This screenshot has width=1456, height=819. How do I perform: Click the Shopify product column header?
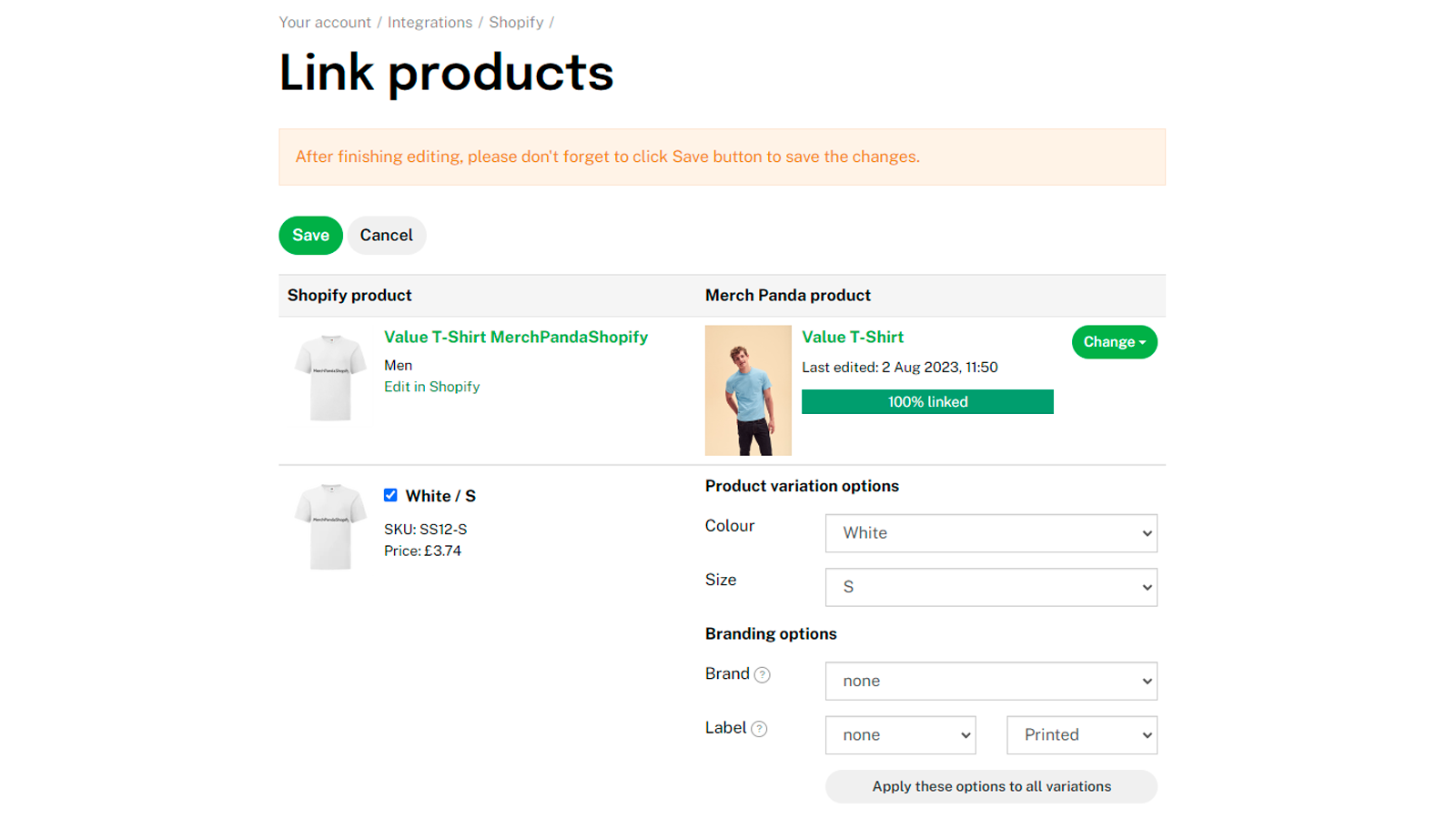pyautogui.click(x=349, y=295)
